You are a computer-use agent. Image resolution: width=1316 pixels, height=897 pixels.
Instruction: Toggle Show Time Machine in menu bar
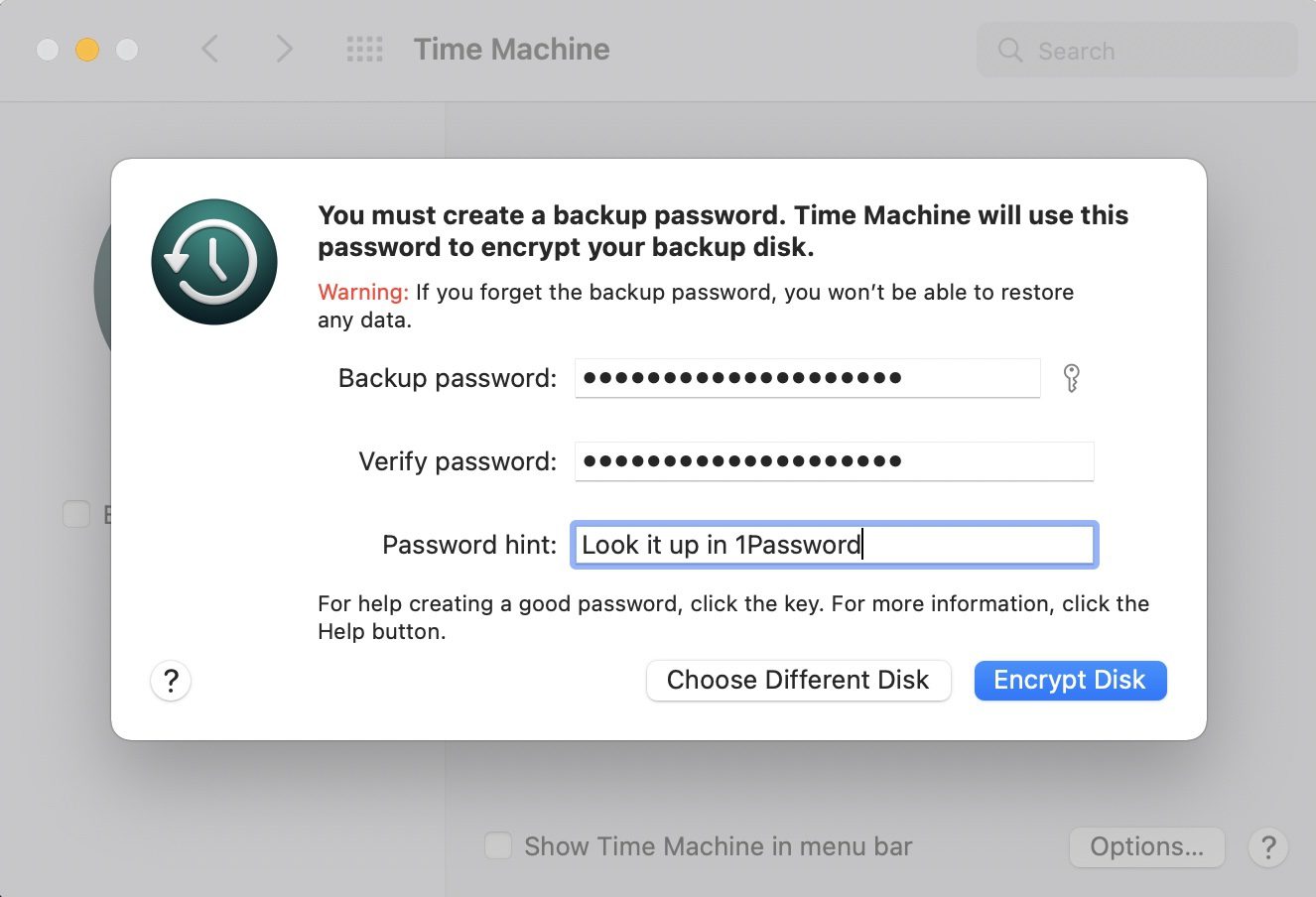coord(498,846)
